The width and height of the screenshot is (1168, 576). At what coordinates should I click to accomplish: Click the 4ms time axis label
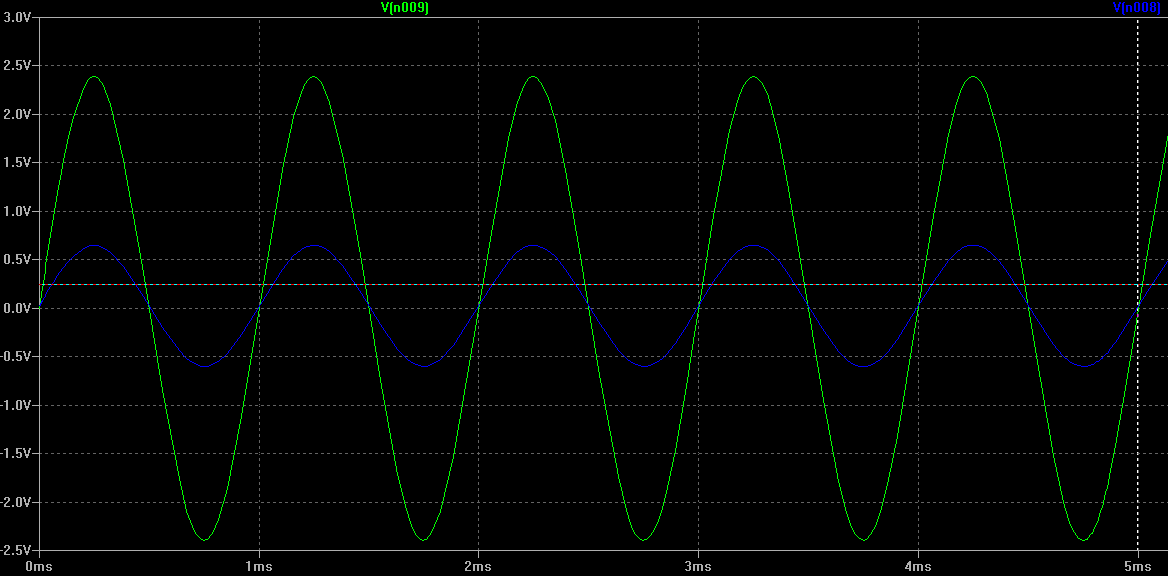pyautogui.click(x=918, y=567)
